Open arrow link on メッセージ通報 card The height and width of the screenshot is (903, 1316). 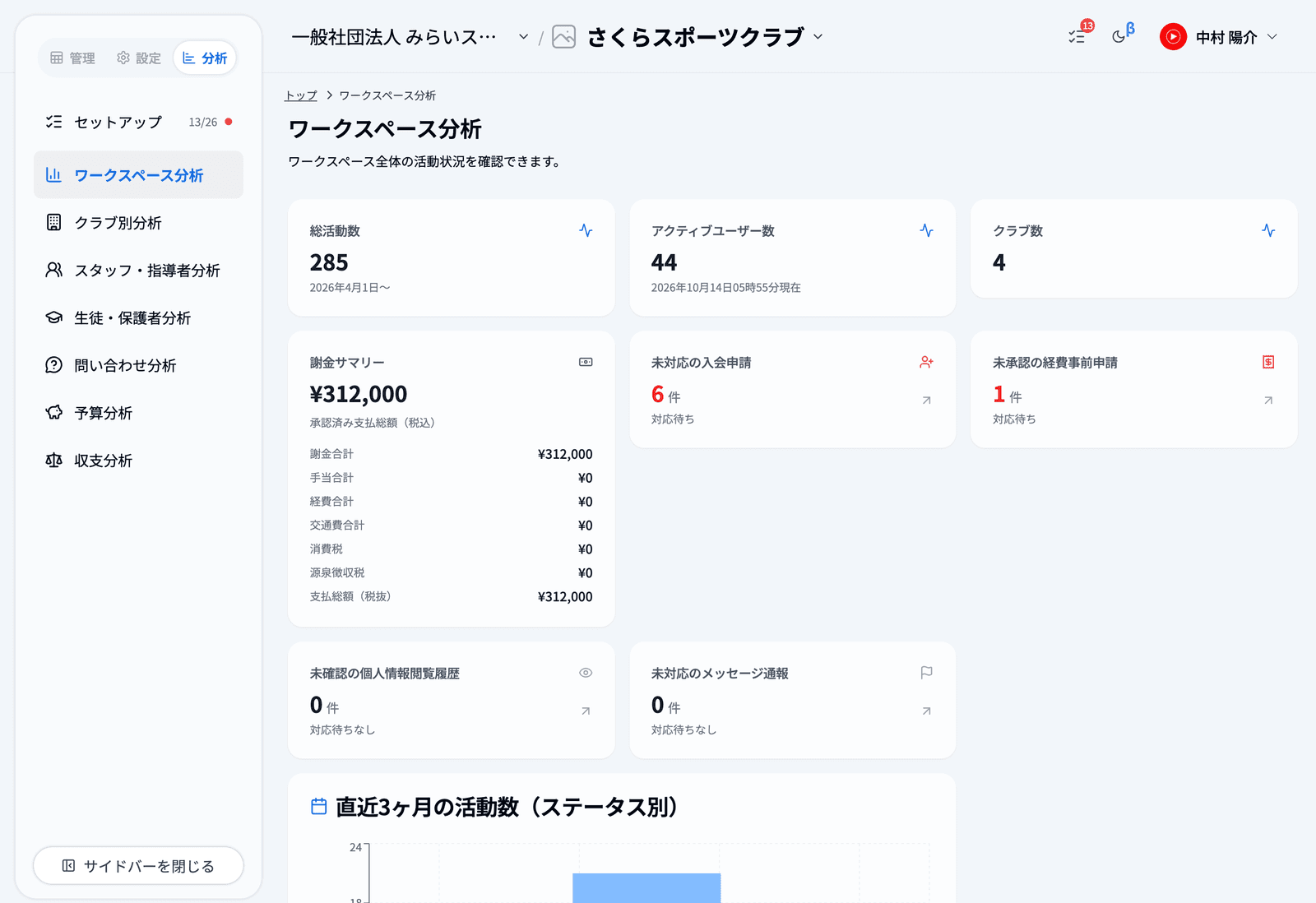click(x=927, y=711)
